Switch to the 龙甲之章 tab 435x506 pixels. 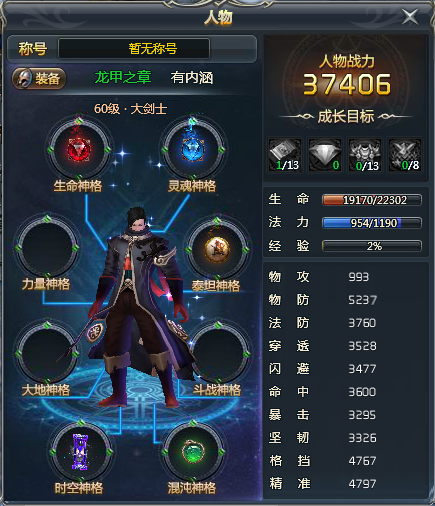pos(123,78)
